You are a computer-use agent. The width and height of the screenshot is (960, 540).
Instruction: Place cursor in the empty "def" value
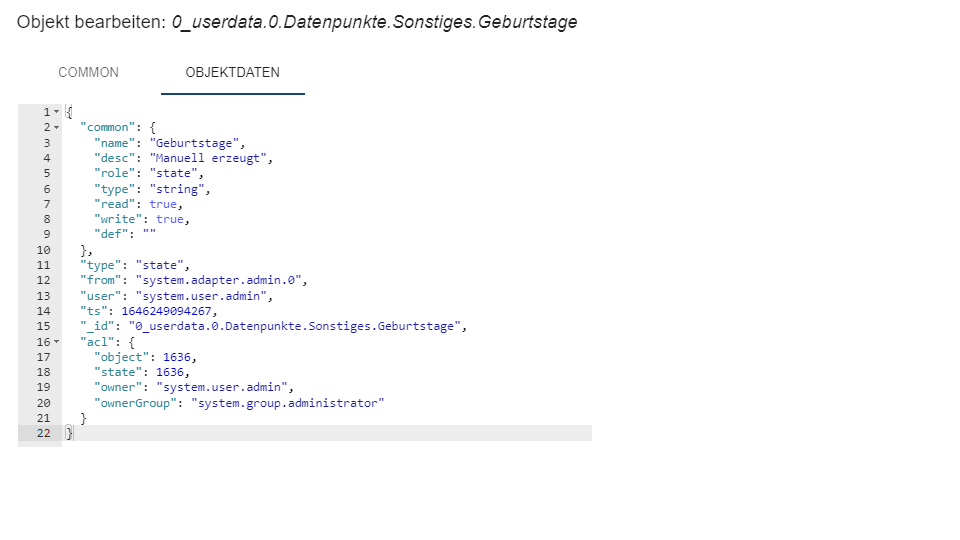coord(149,235)
